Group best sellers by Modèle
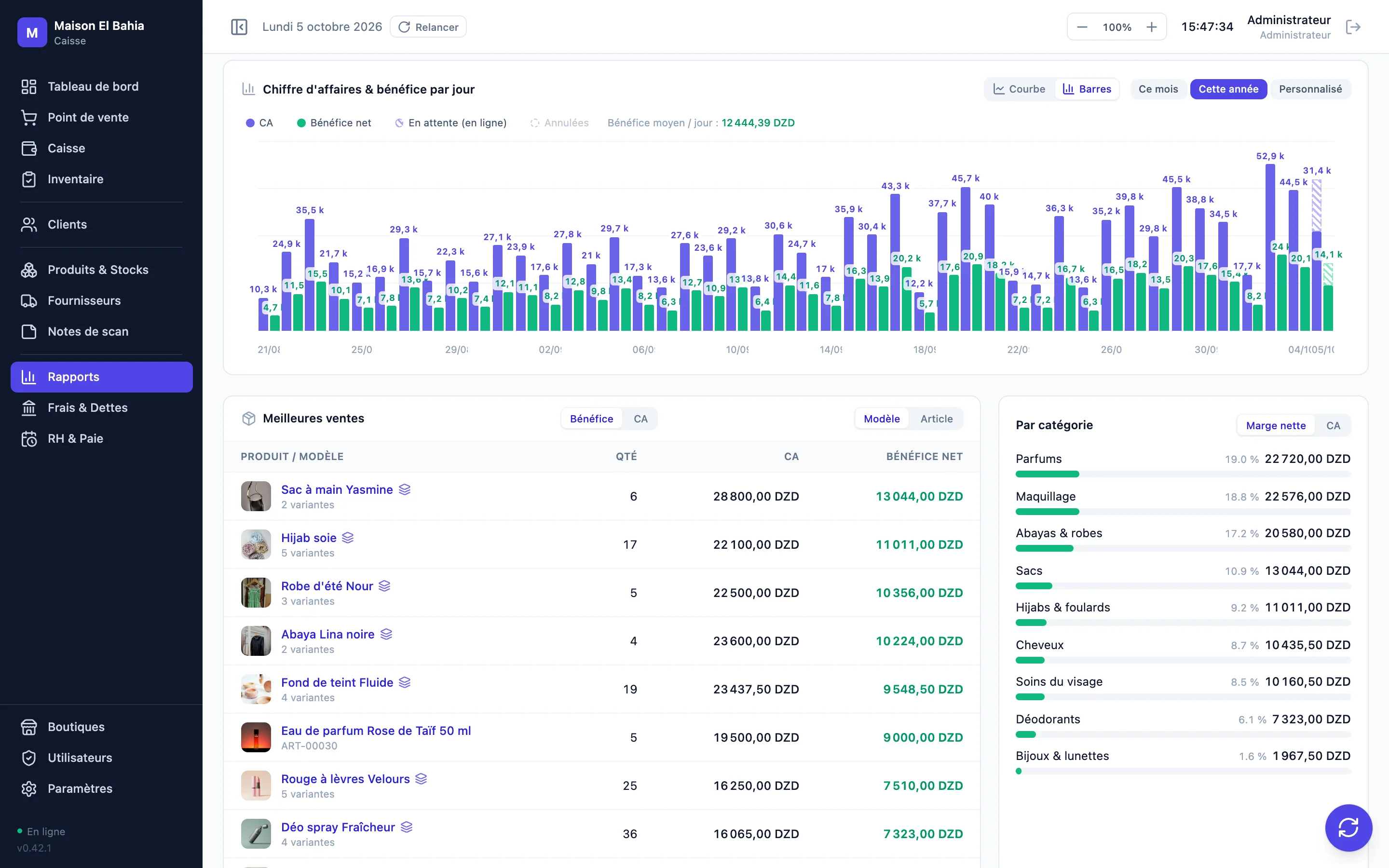1389x868 pixels. point(882,419)
